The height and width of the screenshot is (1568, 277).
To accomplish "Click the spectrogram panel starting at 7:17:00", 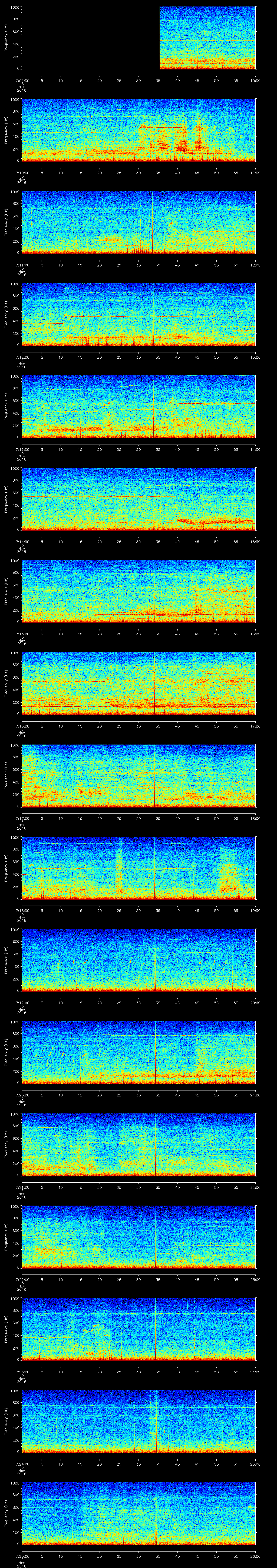I will [x=139, y=775].
